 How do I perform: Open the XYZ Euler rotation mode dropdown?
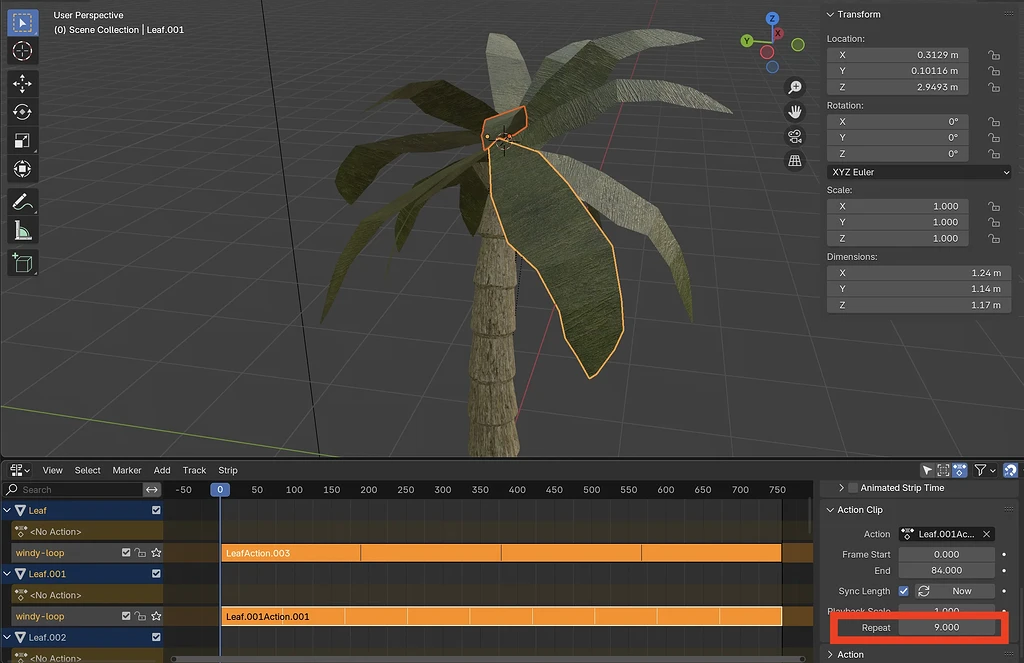918,172
